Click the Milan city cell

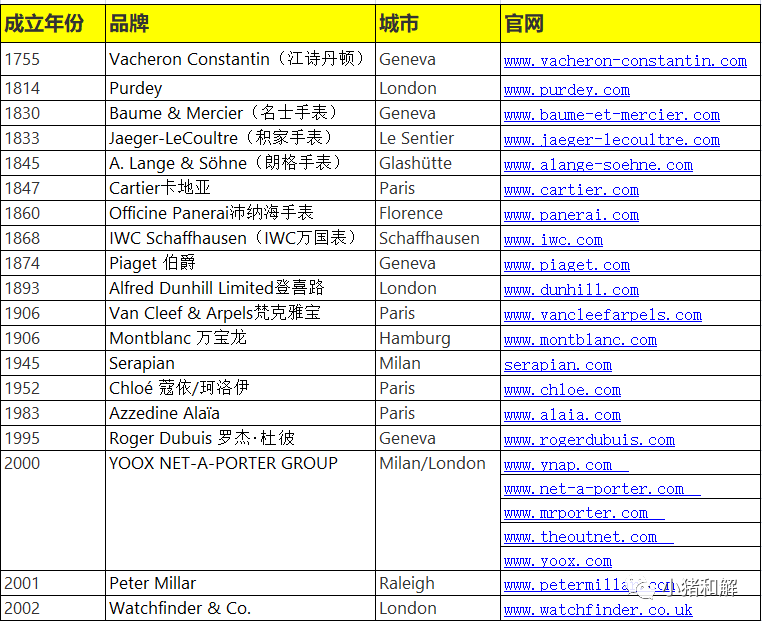(438, 363)
